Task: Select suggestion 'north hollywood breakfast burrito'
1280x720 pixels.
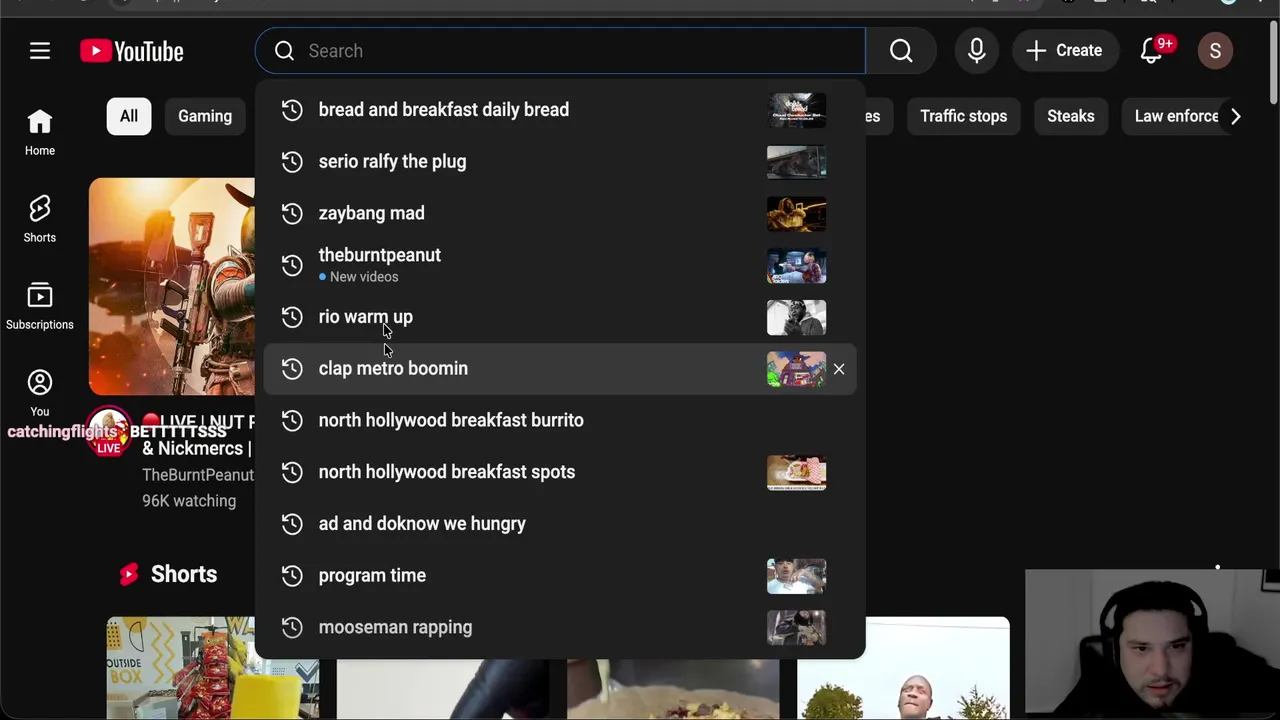Action: click(560, 420)
